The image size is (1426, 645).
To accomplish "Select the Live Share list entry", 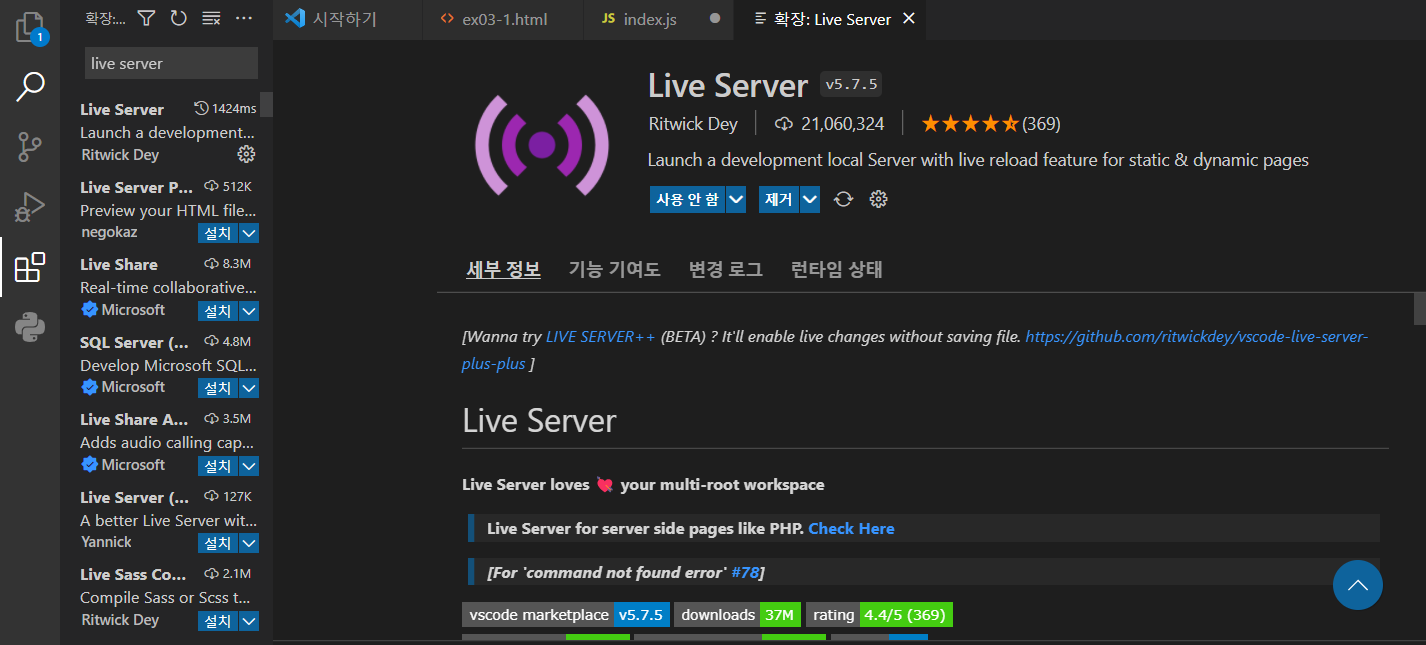I will [x=167, y=287].
